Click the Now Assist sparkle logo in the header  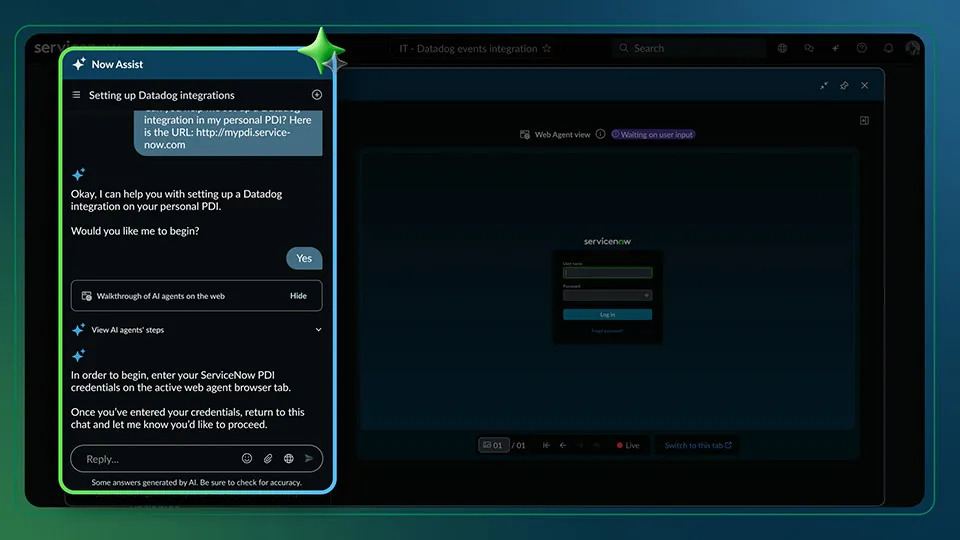(79, 64)
